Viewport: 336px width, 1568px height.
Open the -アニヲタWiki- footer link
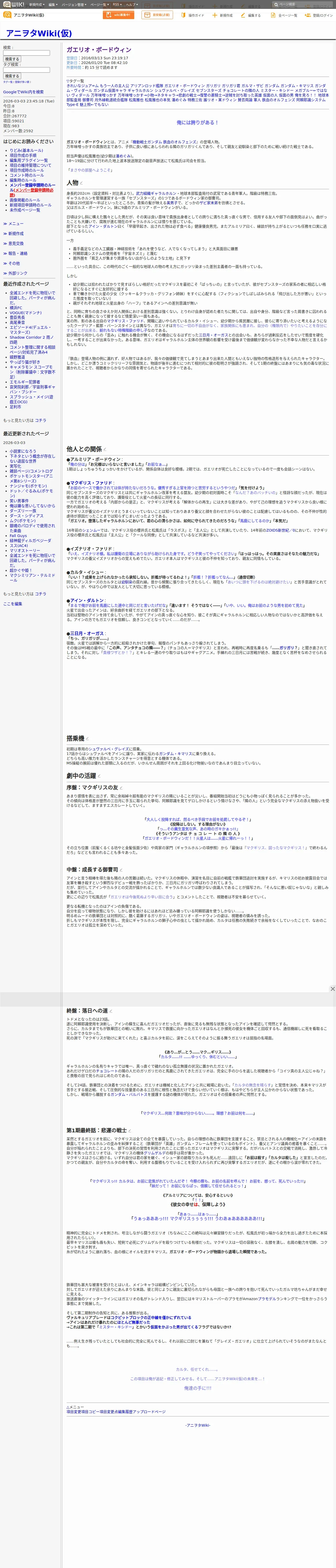click(198, 1425)
